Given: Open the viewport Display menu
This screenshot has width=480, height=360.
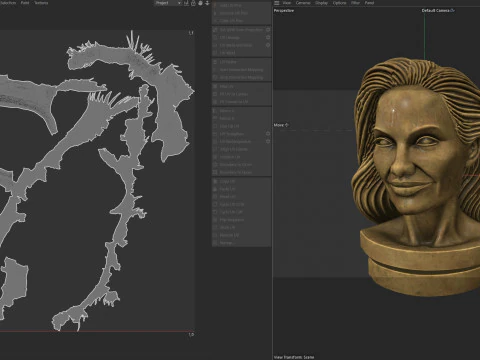Looking at the screenshot, I should pyautogui.click(x=322, y=3).
